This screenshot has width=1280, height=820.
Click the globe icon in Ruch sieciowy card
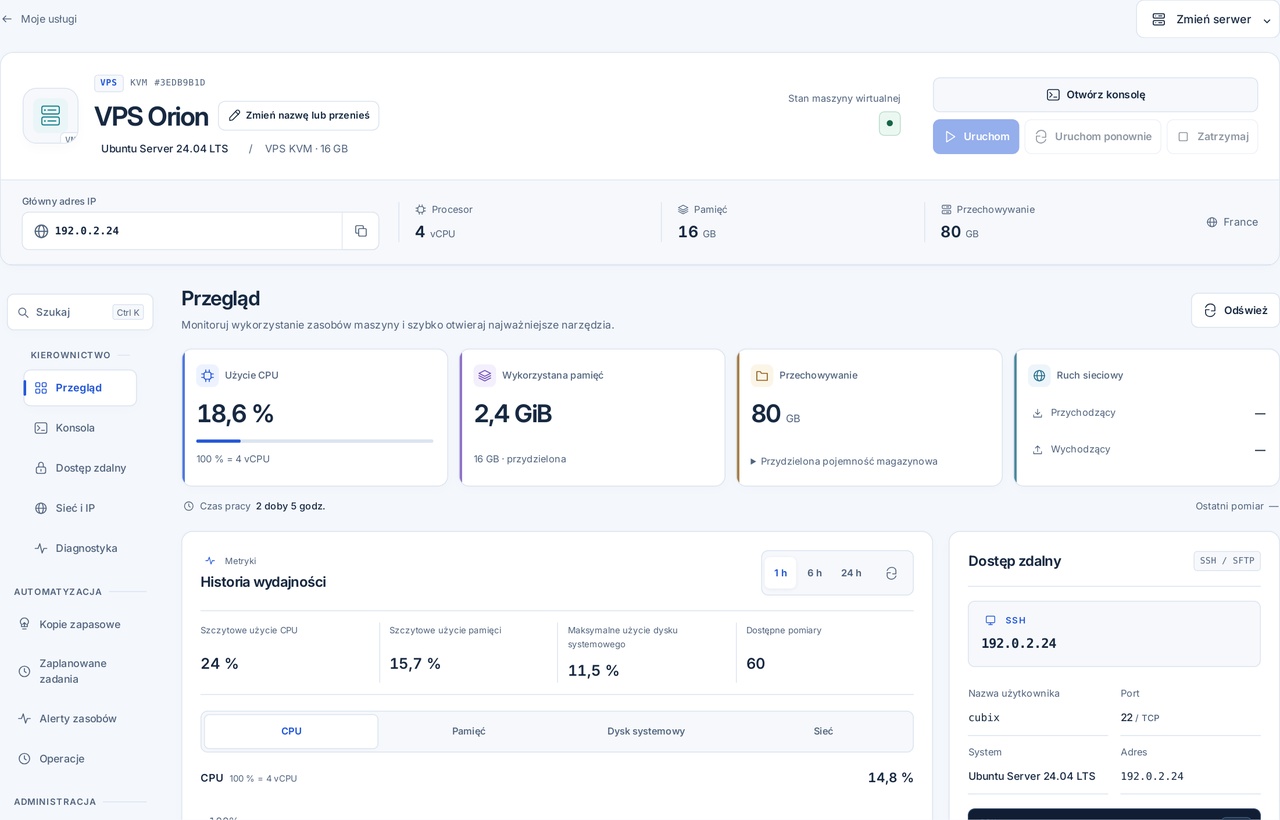click(1039, 375)
